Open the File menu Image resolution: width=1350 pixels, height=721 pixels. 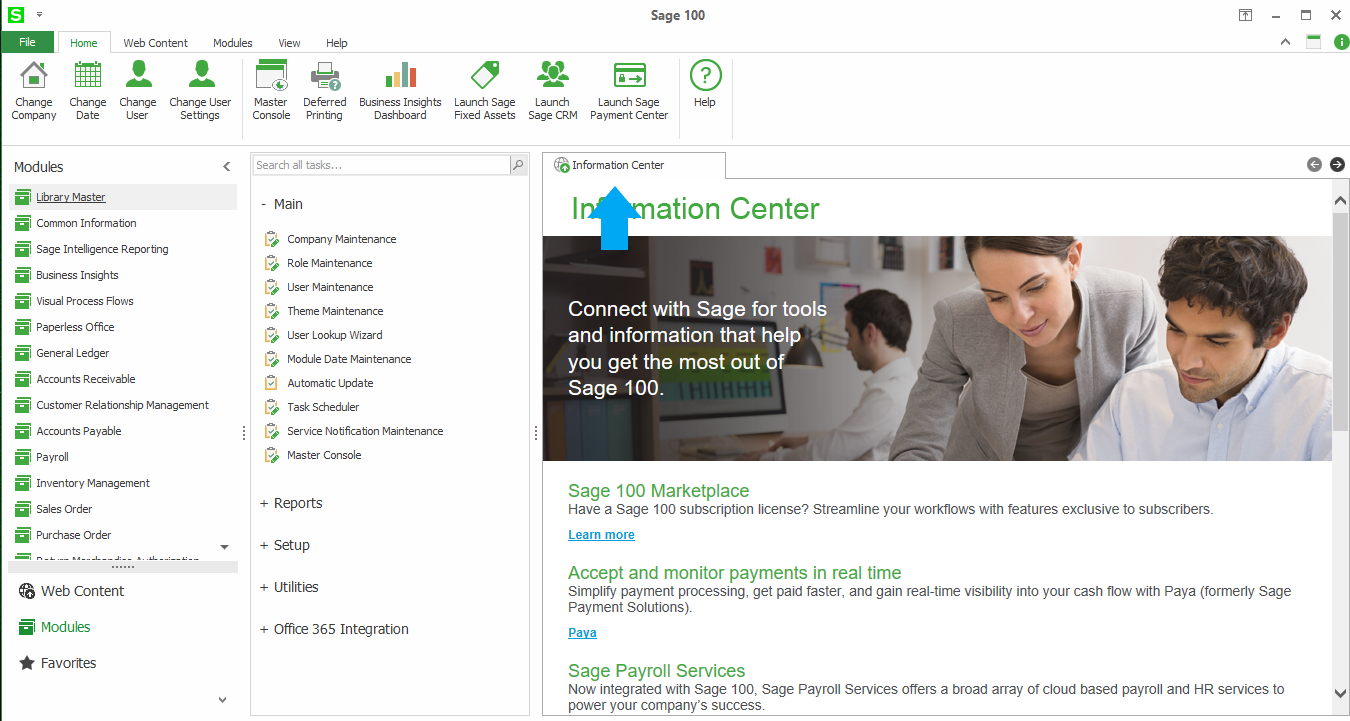(x=27, y=42)
